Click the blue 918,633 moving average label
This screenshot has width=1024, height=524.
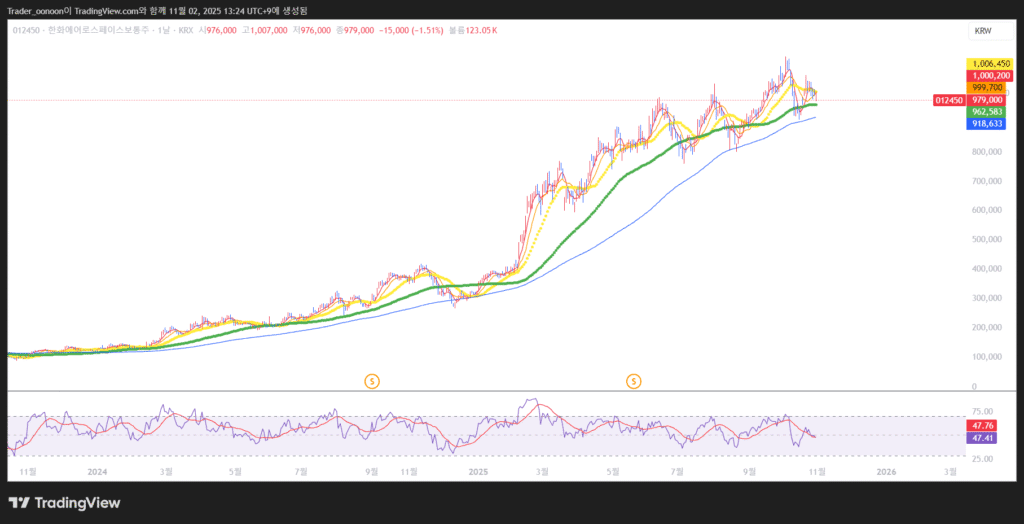(987, 124)
